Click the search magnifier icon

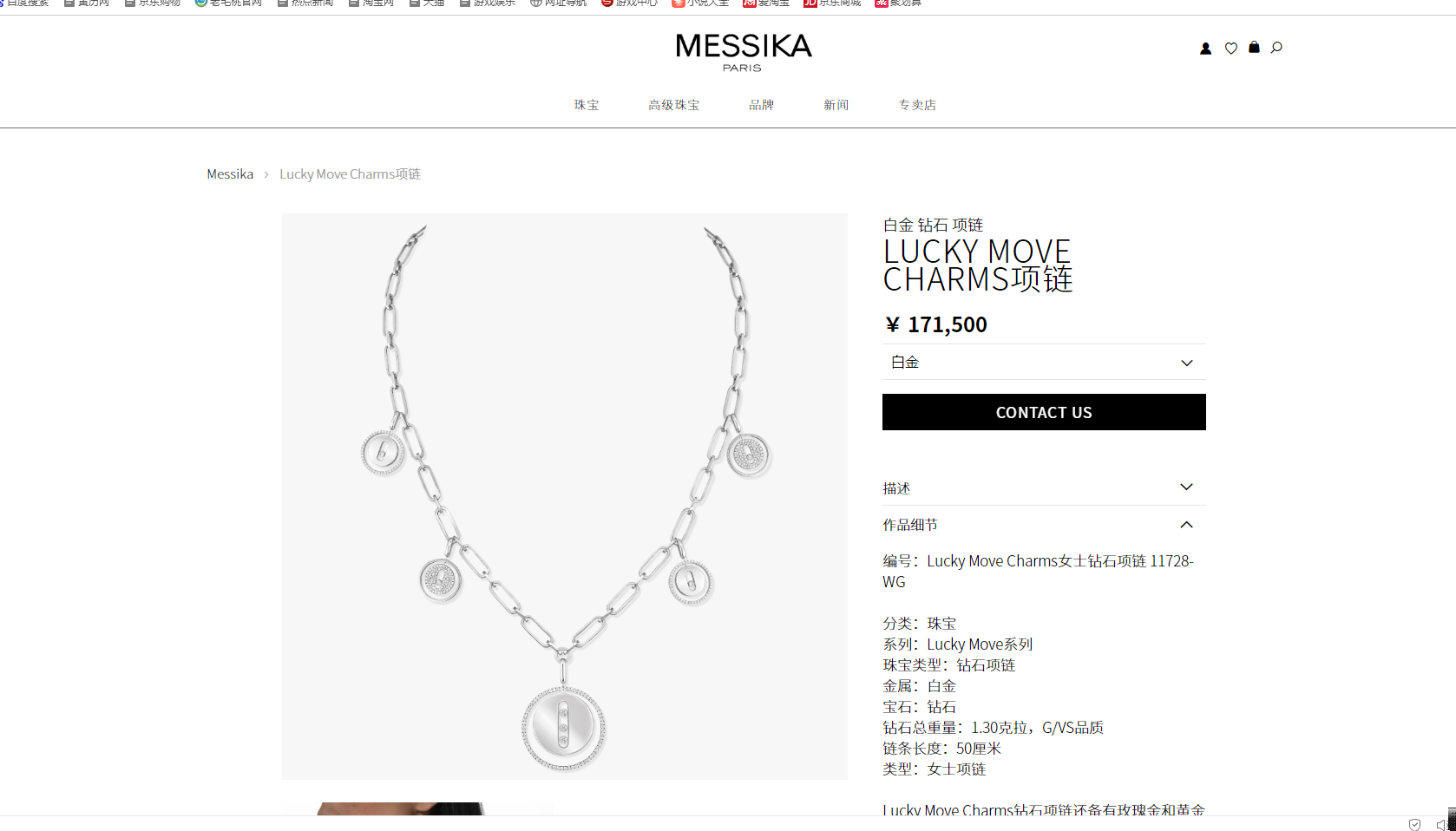point(1276,48)
